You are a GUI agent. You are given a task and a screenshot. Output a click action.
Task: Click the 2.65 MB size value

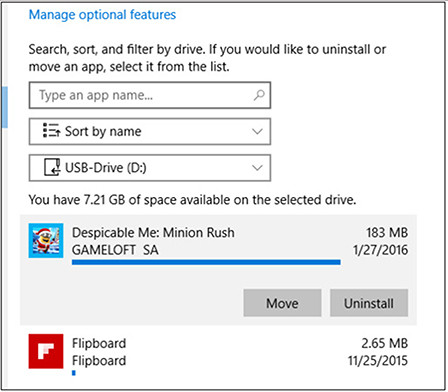click(384, 343)
